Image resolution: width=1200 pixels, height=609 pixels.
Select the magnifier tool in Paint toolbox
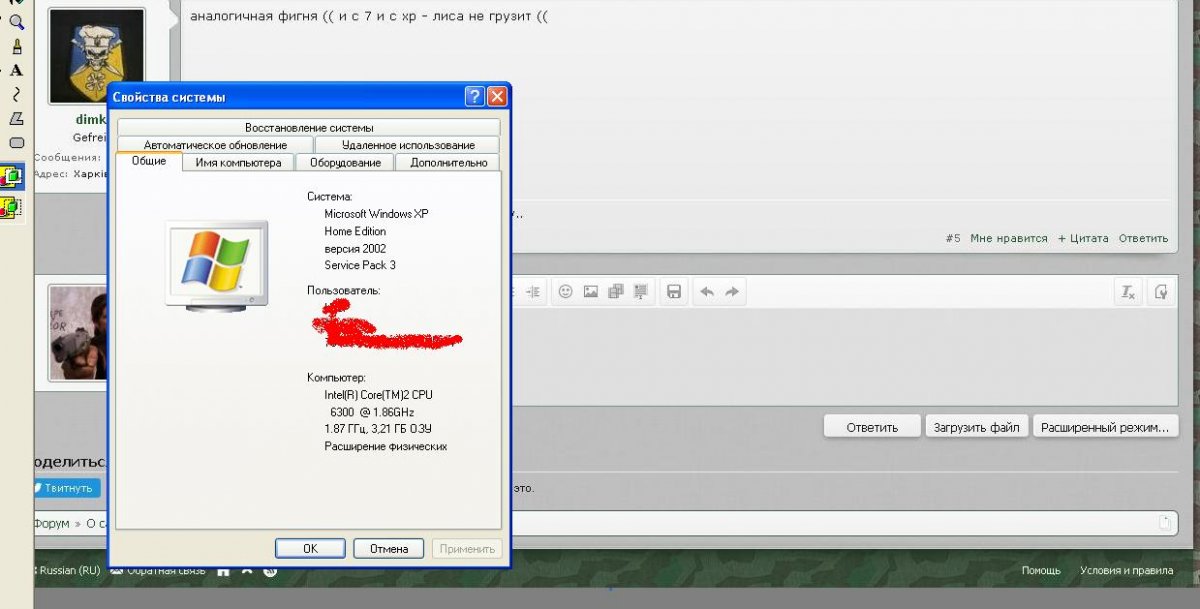tap(16, 22)
